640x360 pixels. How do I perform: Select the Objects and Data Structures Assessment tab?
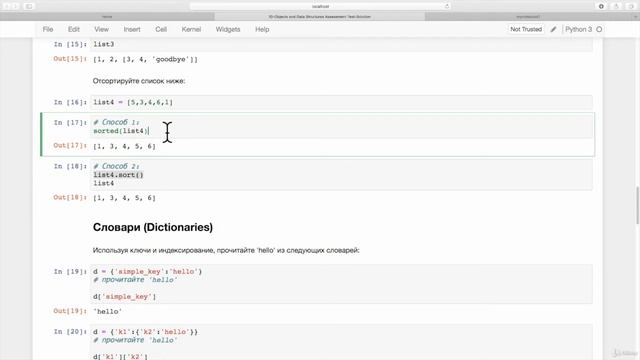320,17
